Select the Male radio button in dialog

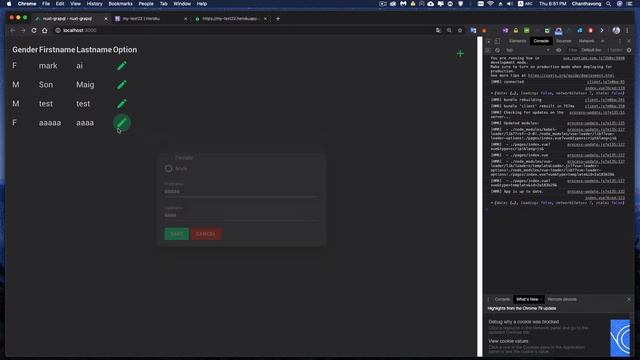point(168,168)
